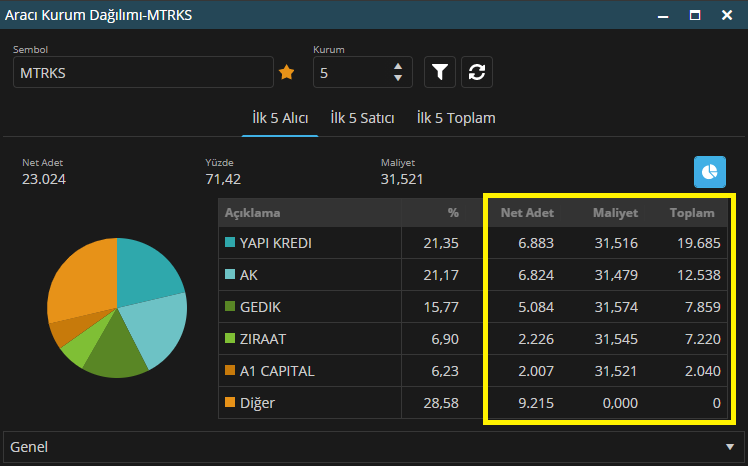The height and width of the screenshot is (466, 748).
Task: Expand the Genel dropdown arrow
Action: (x=729, y=447)
